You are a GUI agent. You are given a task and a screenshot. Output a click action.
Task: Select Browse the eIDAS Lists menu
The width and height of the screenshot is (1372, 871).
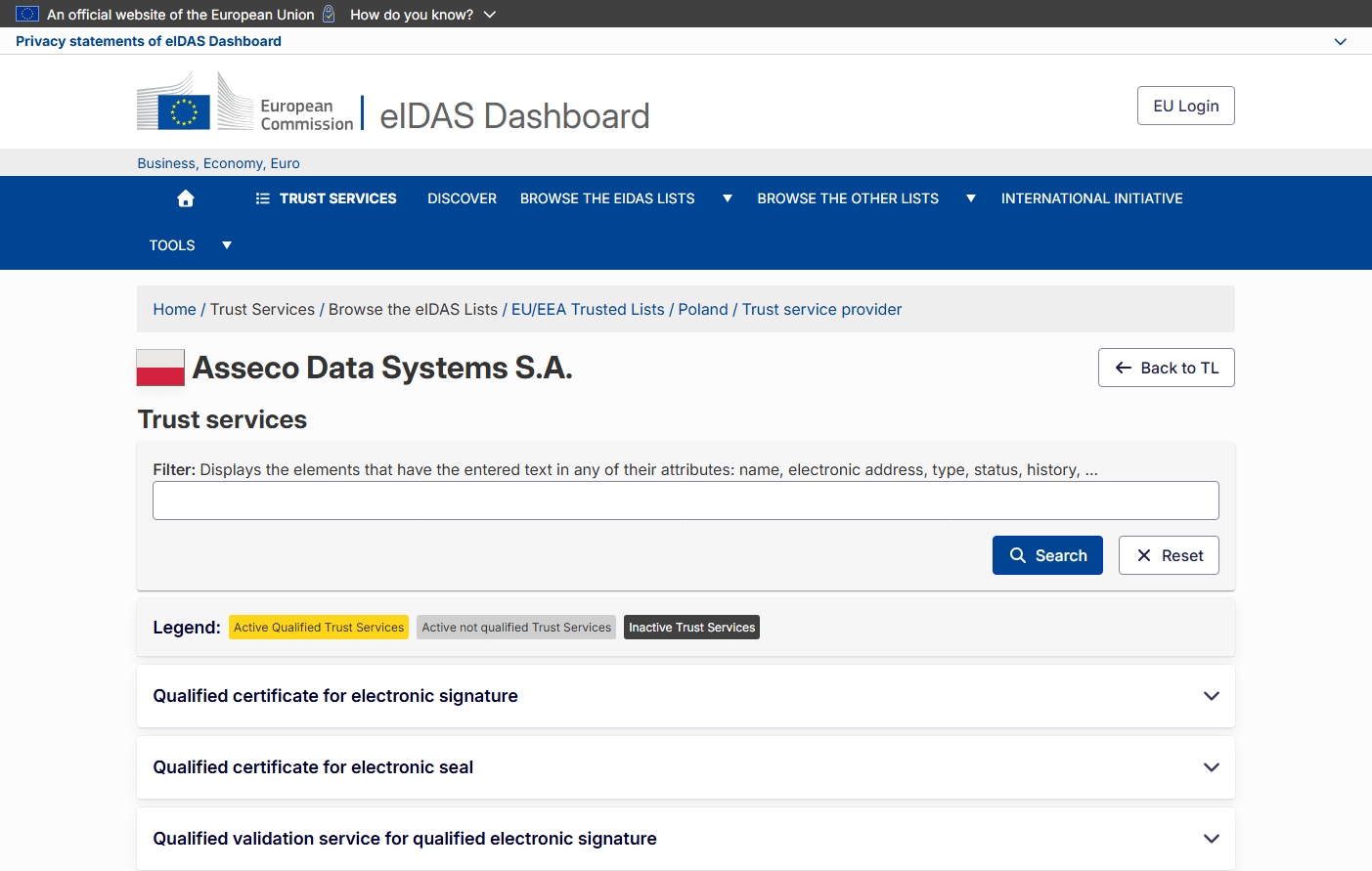pos(607,198)
